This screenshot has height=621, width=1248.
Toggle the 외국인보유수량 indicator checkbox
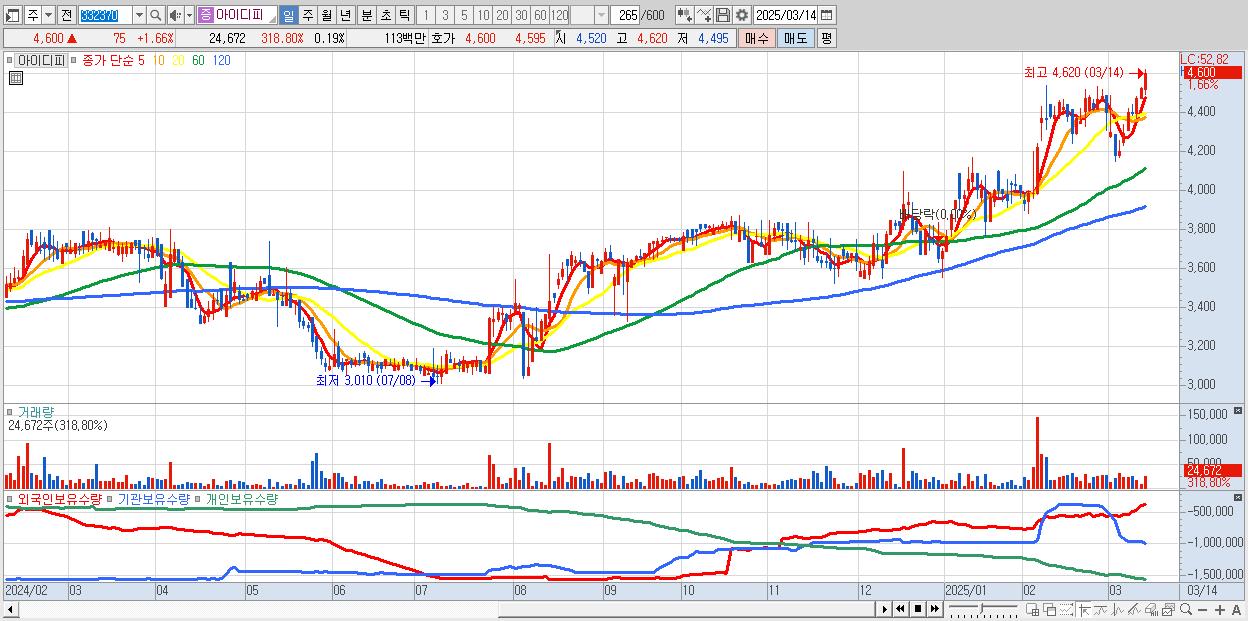pyautogui.click(x=10, y=498)
